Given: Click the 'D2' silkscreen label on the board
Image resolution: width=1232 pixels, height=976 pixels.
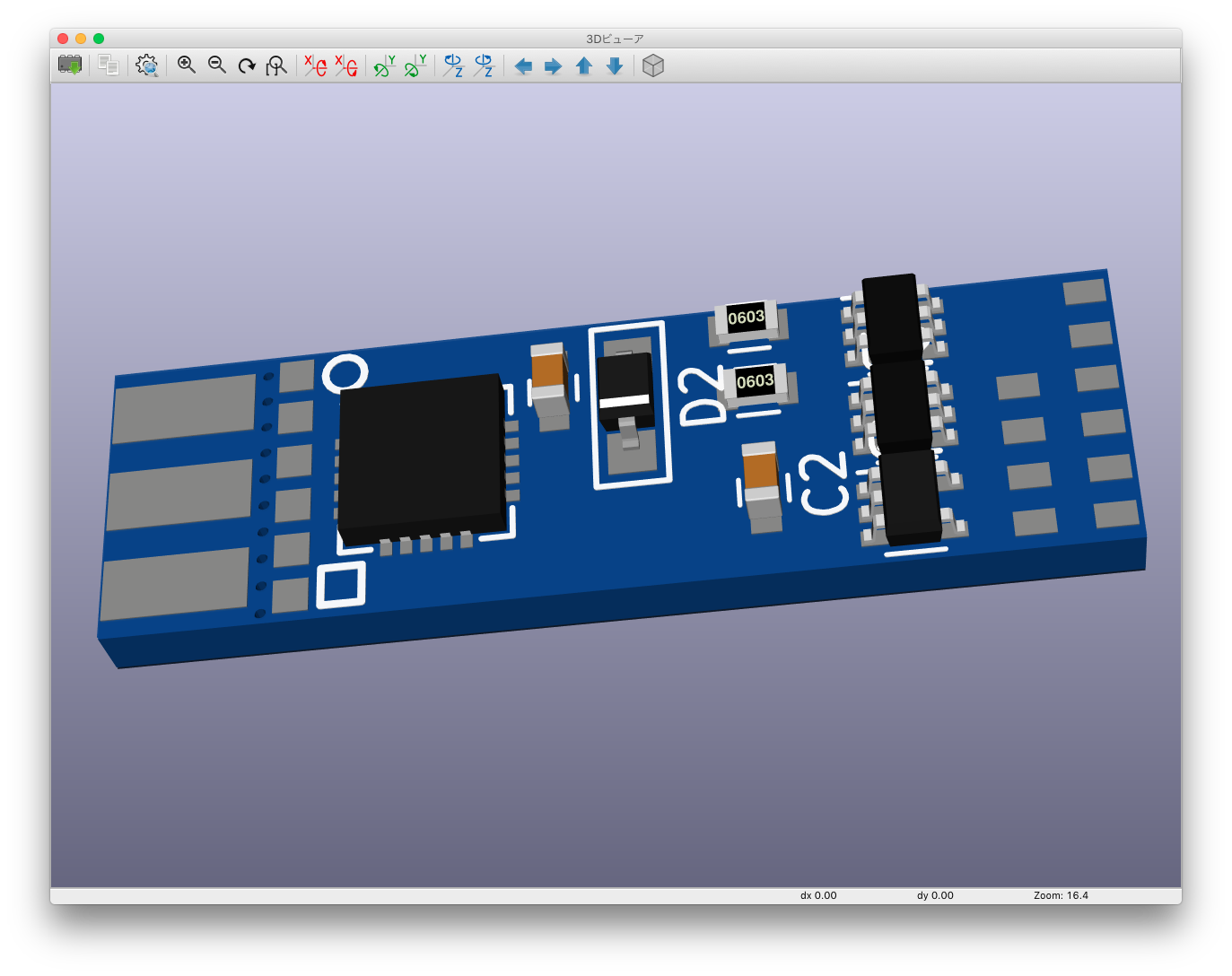Looking at the screenshot, I should [x=702, y=396].
